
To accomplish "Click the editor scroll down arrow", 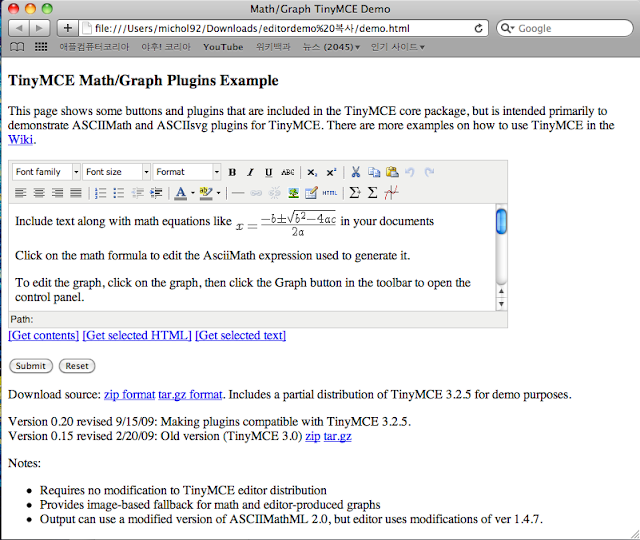I will pyautogui.click(x=501, y=304).
